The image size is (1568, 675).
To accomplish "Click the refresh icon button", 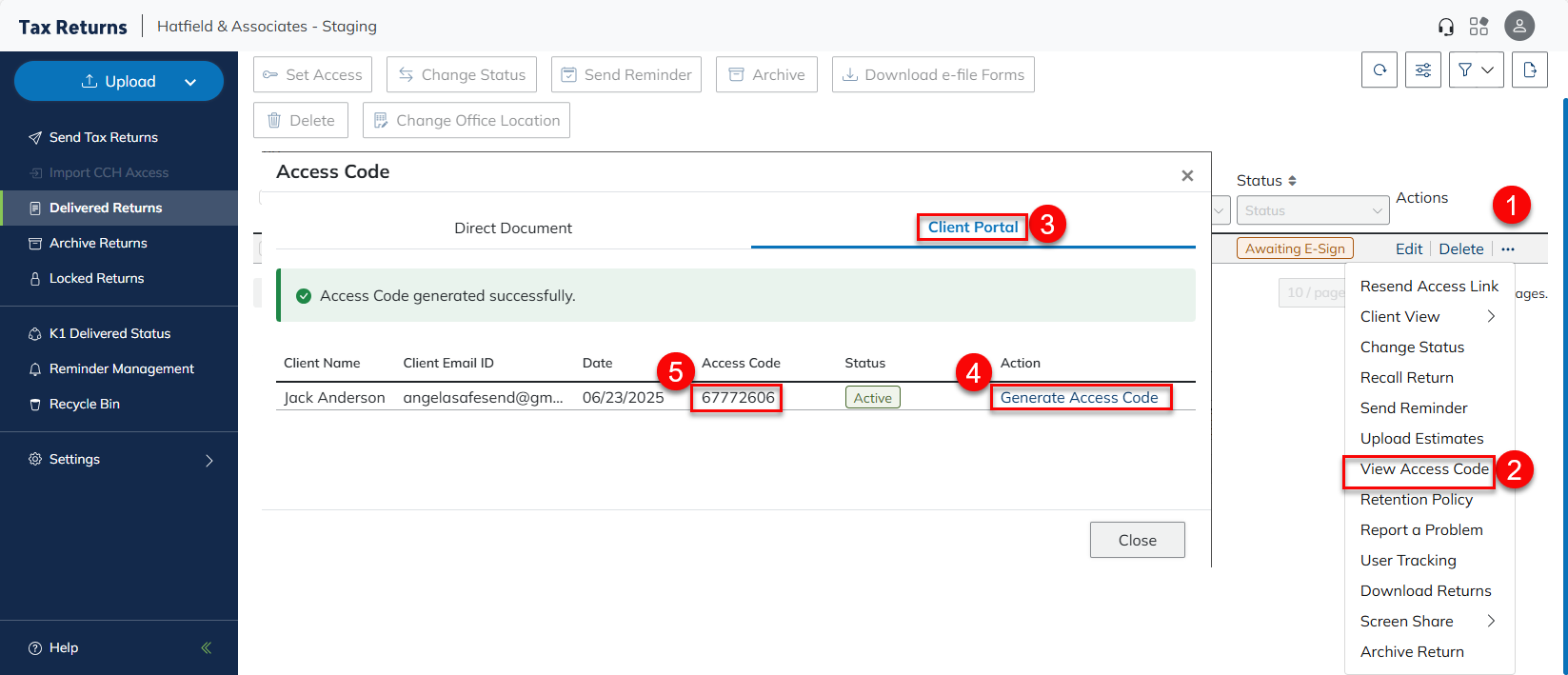I will (x=1379, y=70).
